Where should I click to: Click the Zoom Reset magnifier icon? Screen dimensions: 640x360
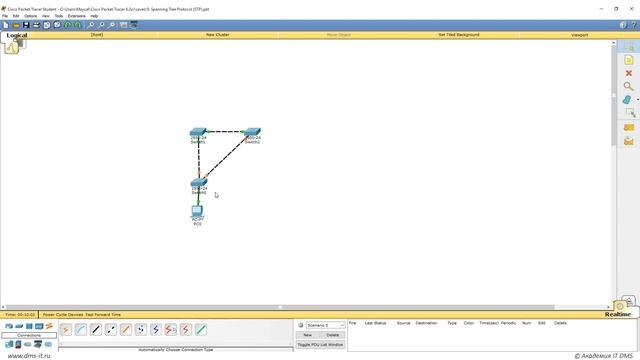pyautogui.click(x=101, y=25)
